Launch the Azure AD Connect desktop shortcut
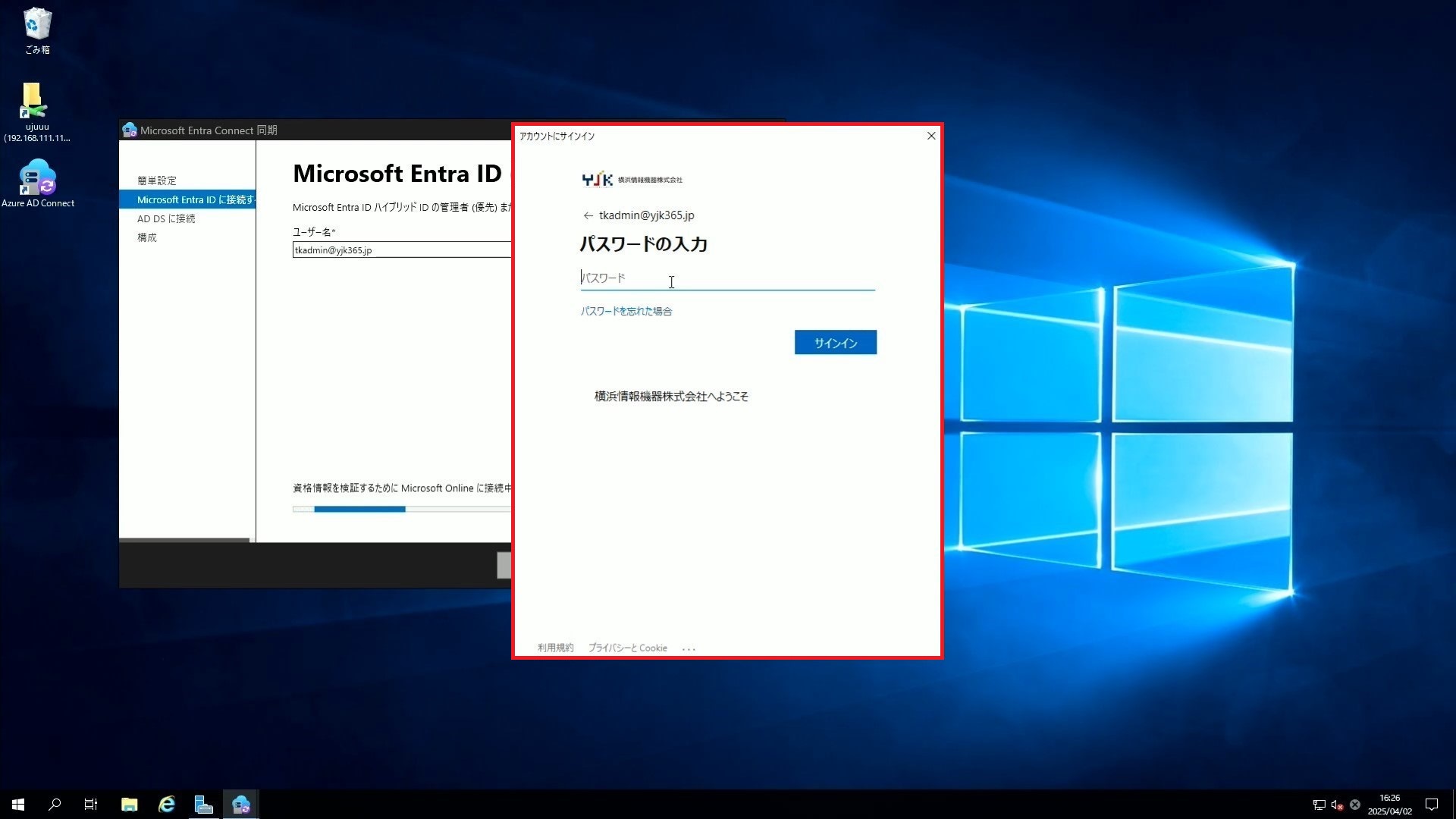Viewport: 1456px width, 819px height. [37, 183]
